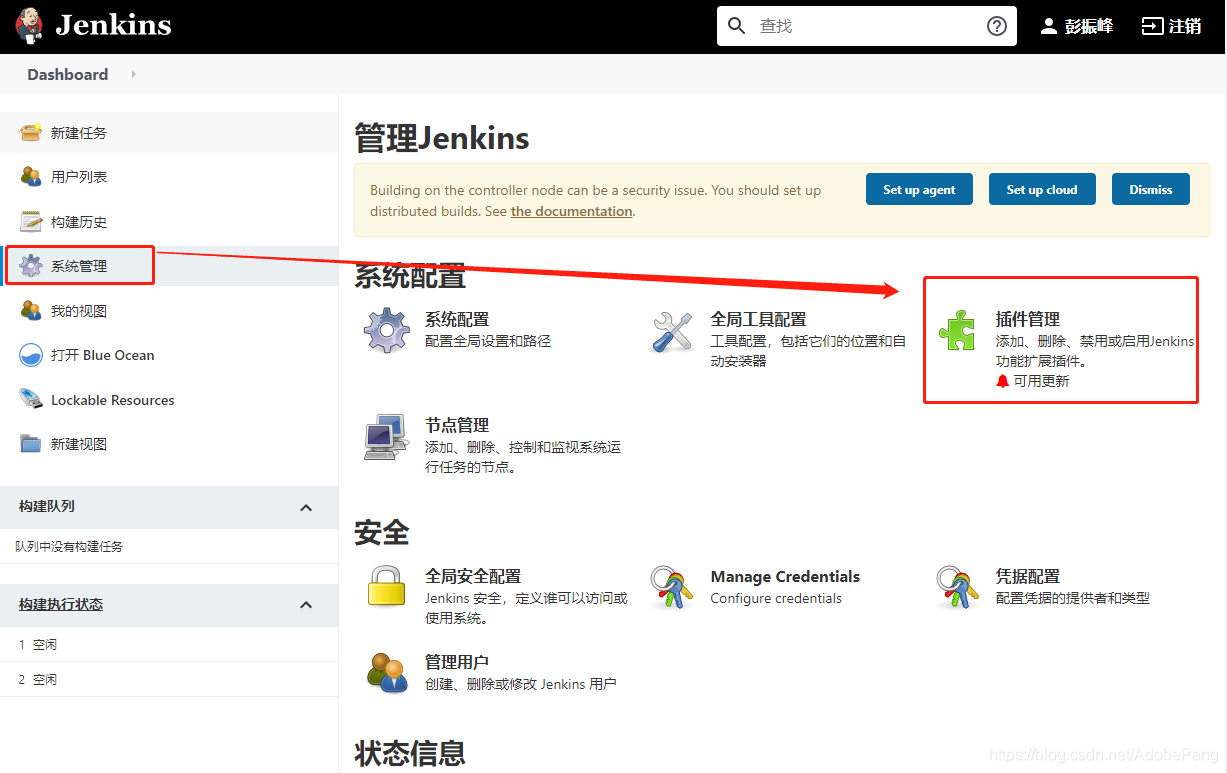
Task: Click the red bell 可用更新 icon
Action: (x=1003, y=381)
